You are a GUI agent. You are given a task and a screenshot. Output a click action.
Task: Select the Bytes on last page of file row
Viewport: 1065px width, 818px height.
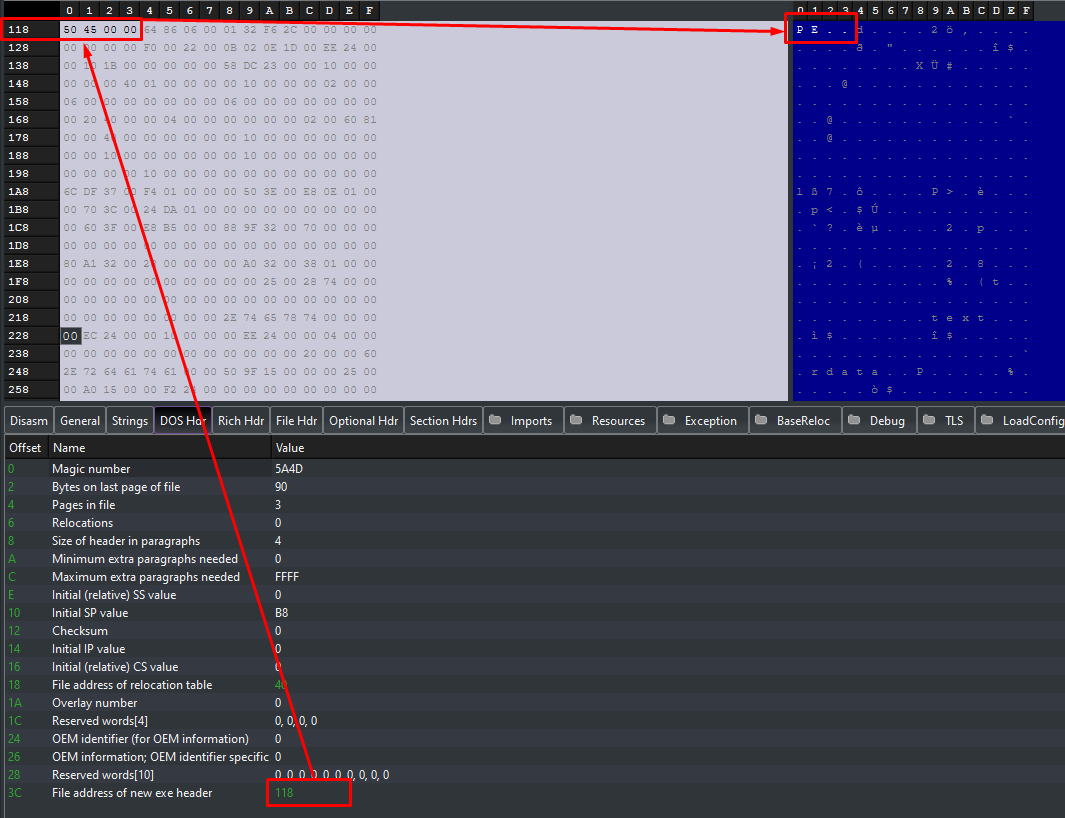point(535,486)
